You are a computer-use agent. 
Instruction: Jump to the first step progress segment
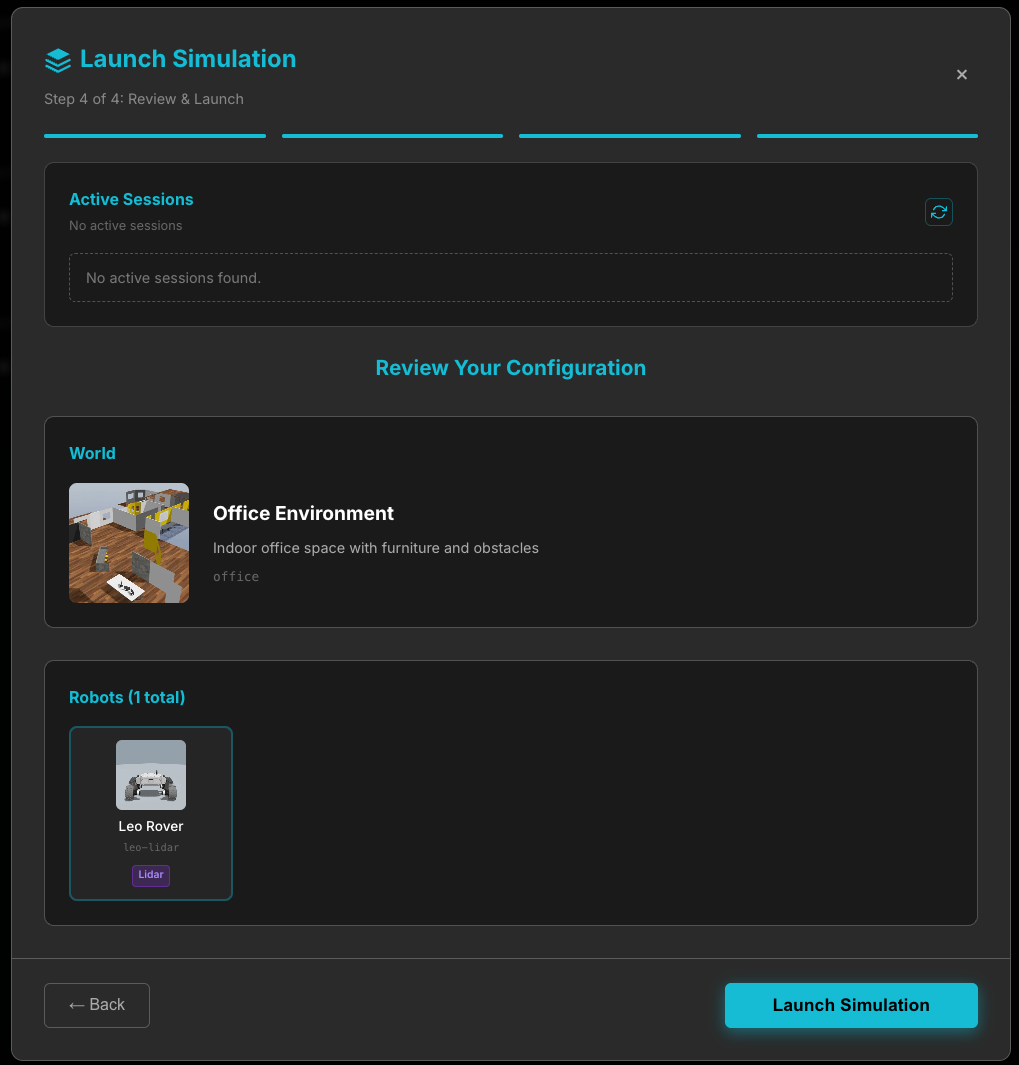[x=155, y=136]
